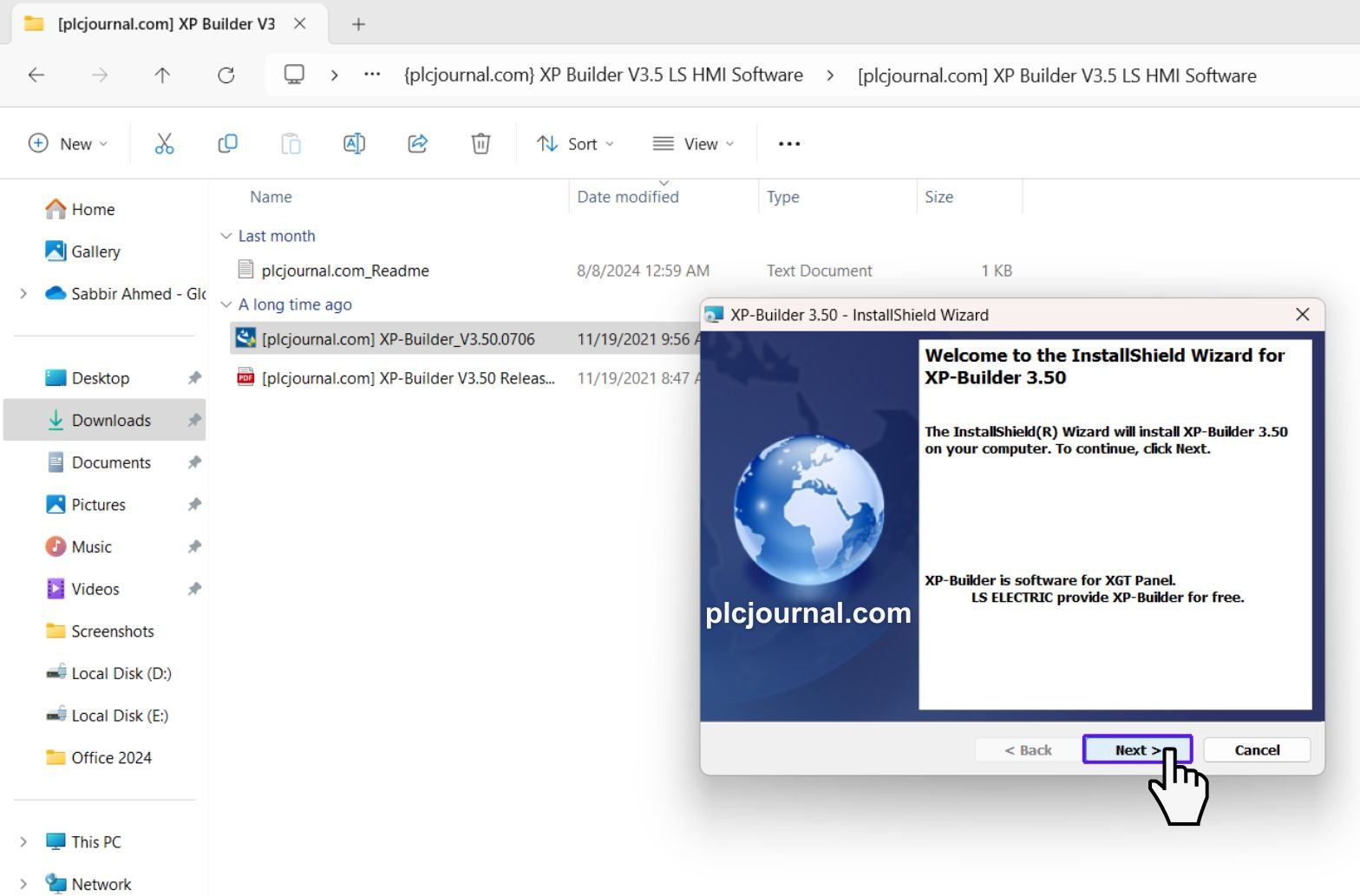This screenshot has height=896, width=1360.
Task: Open Local Disk (D:) in sidebar
Action: pos(121,674)
